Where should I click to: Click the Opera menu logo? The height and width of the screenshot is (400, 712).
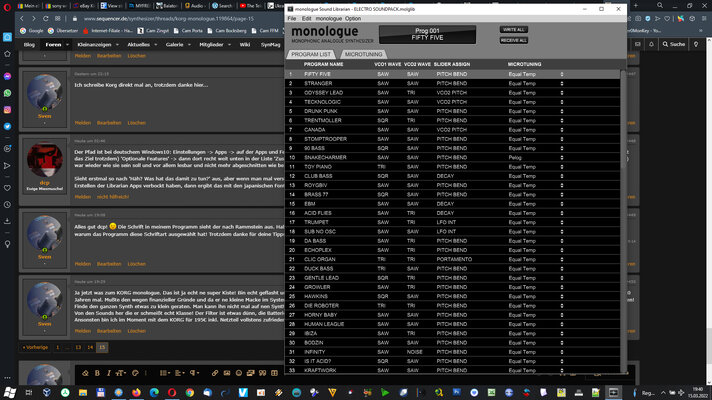(7, 7)
